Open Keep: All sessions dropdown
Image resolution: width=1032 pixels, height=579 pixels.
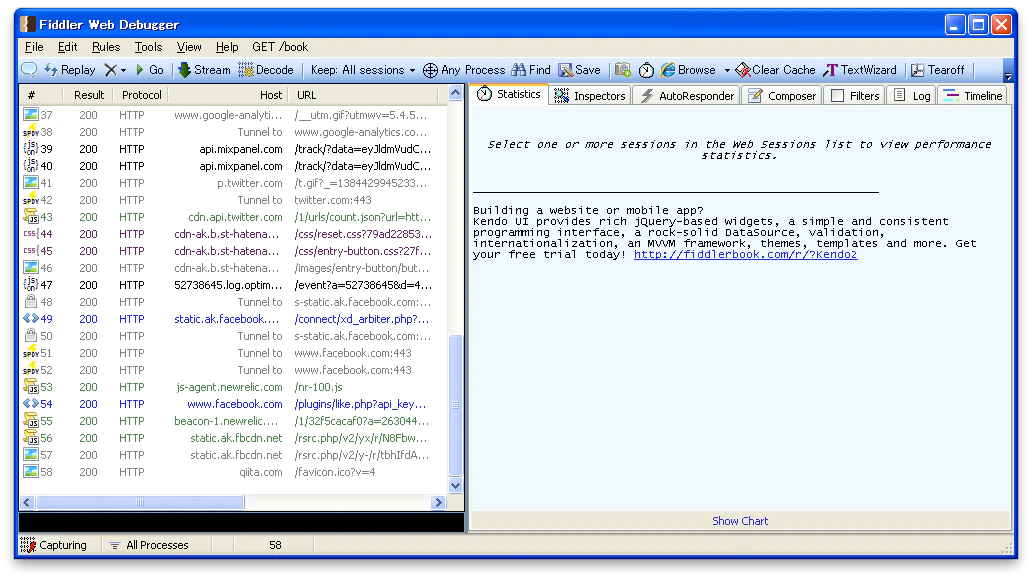pyautogui.click(x=363, y=70)
